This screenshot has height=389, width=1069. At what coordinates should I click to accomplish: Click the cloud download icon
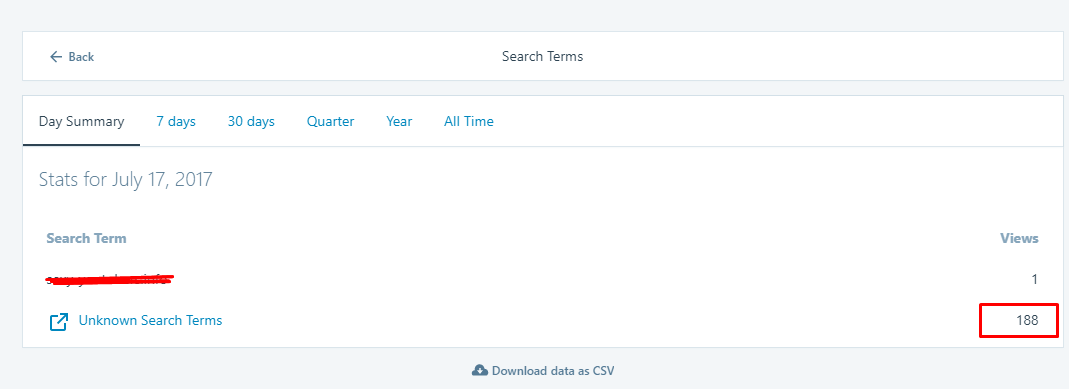pos(479,371)
